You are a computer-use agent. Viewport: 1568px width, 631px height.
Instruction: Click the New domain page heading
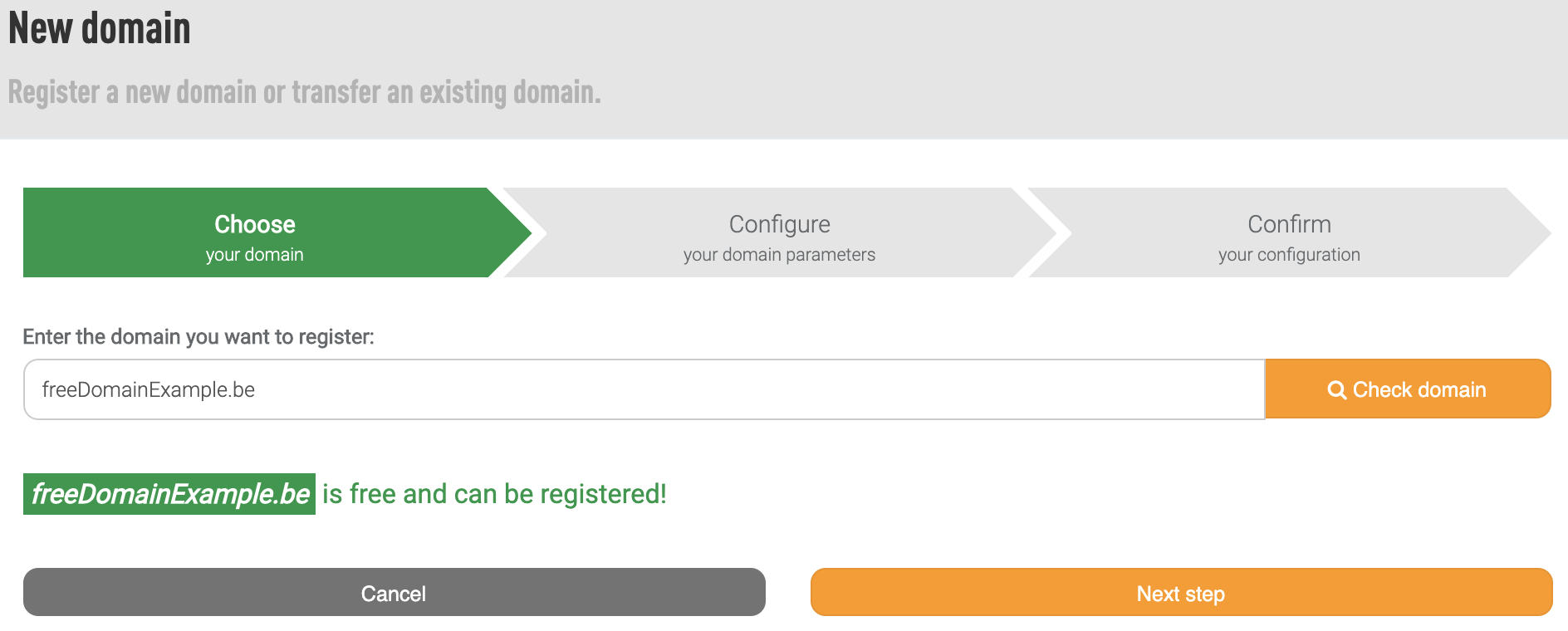tap(100, 28)
